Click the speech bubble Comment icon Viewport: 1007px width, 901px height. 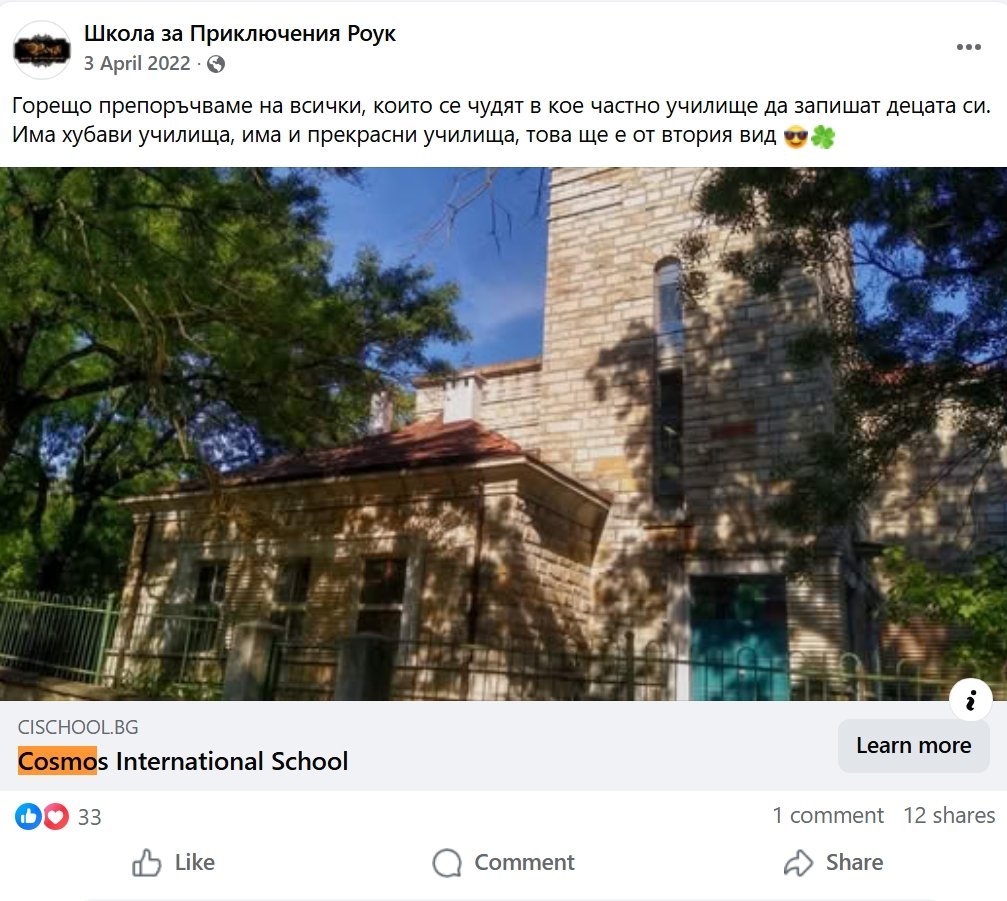pyautogui.click(x=447, y=862)
